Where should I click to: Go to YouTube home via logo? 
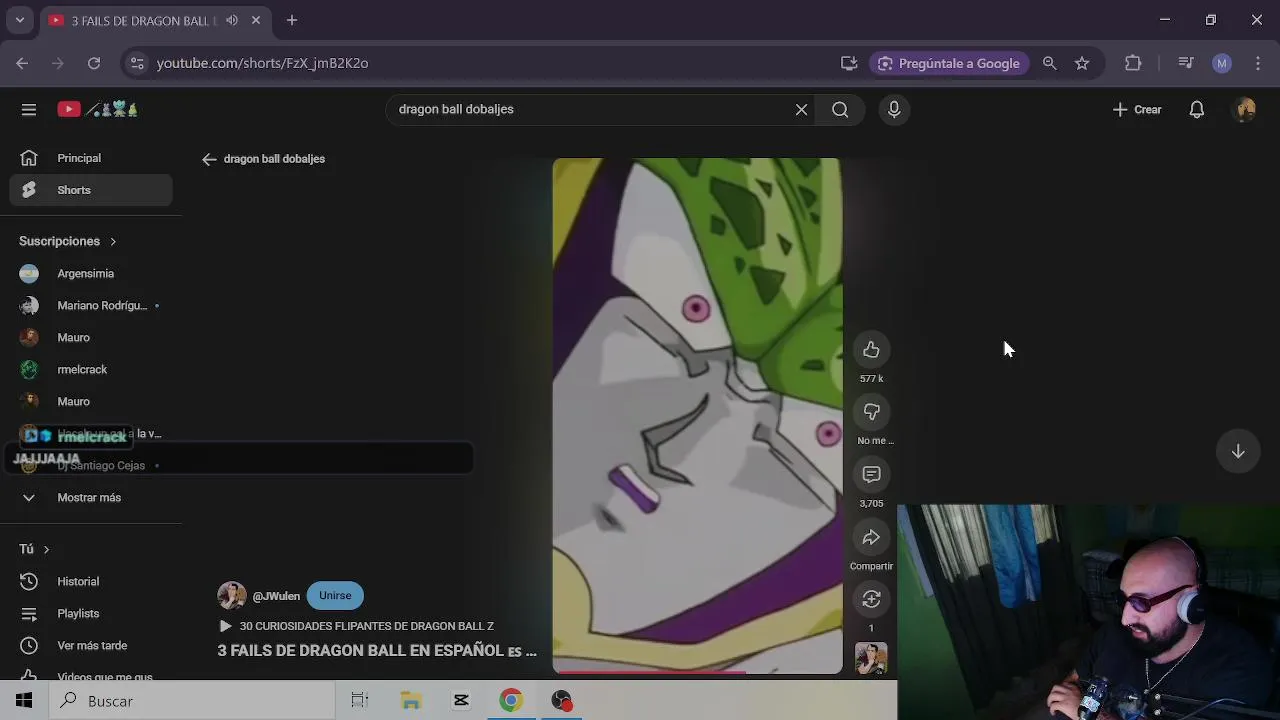[97, 110]
